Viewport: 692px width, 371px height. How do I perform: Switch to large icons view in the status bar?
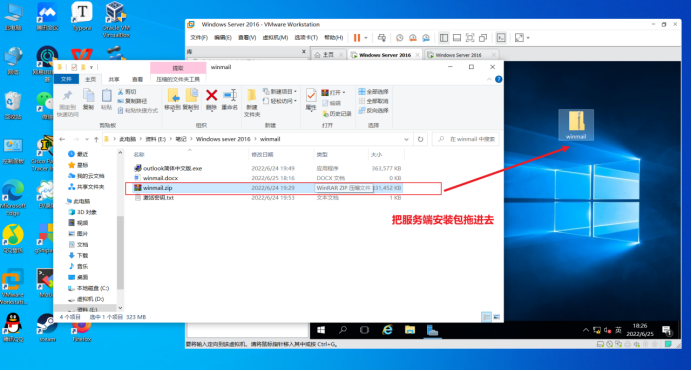coord(496,317)
